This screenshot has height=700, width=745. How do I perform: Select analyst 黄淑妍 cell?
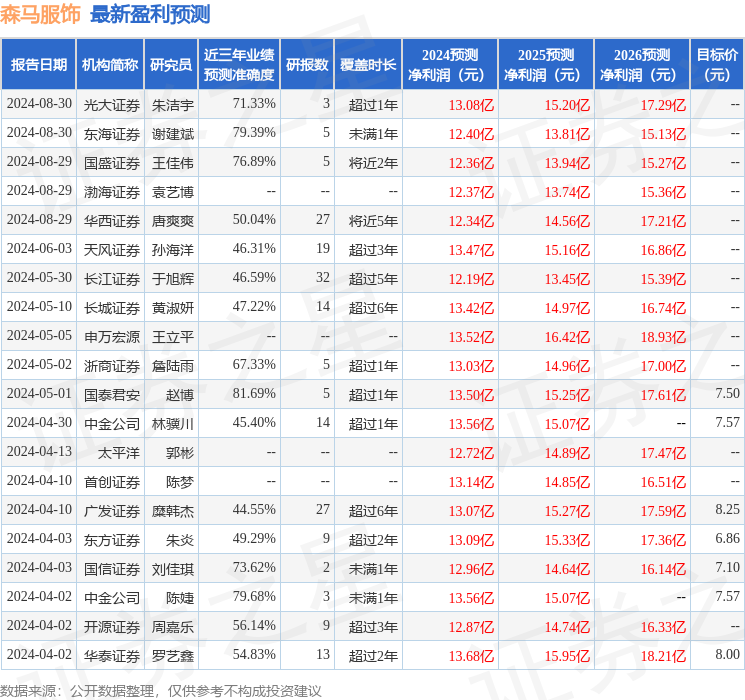172,308
